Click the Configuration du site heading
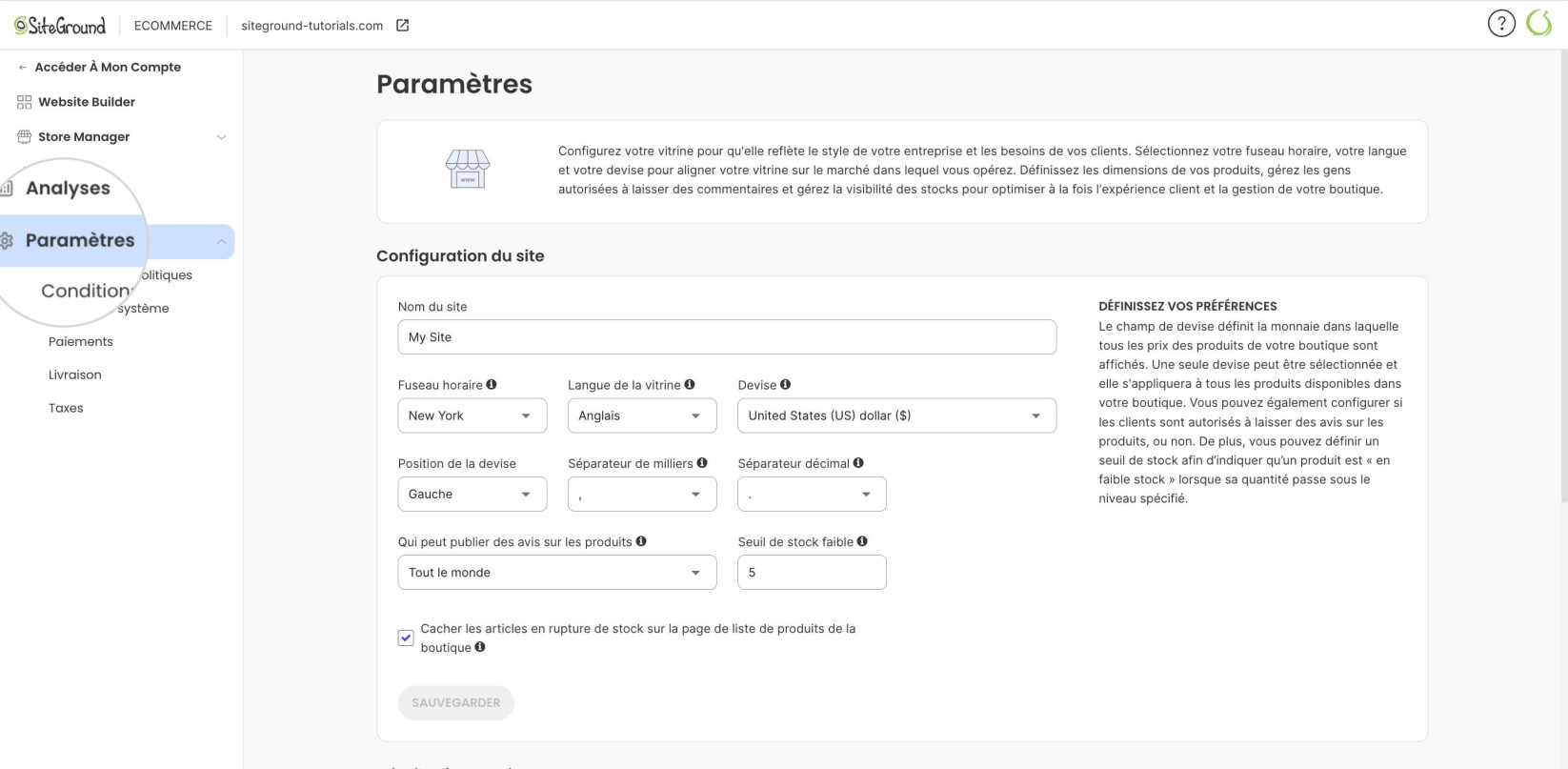Screen dimensions: 1568x769 coord(460,255)
